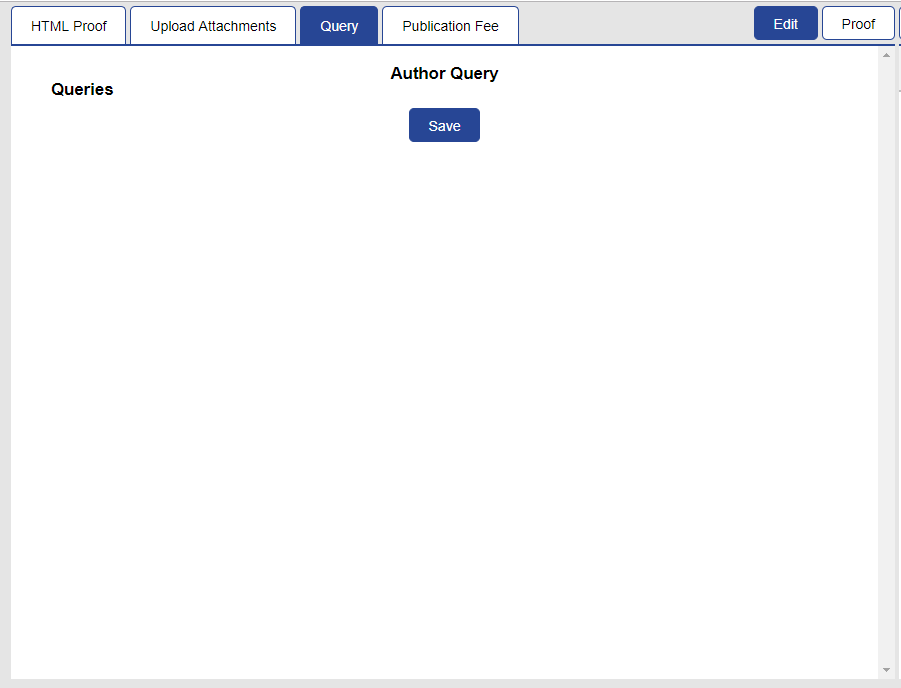Click the Proof button

[858, 24]
